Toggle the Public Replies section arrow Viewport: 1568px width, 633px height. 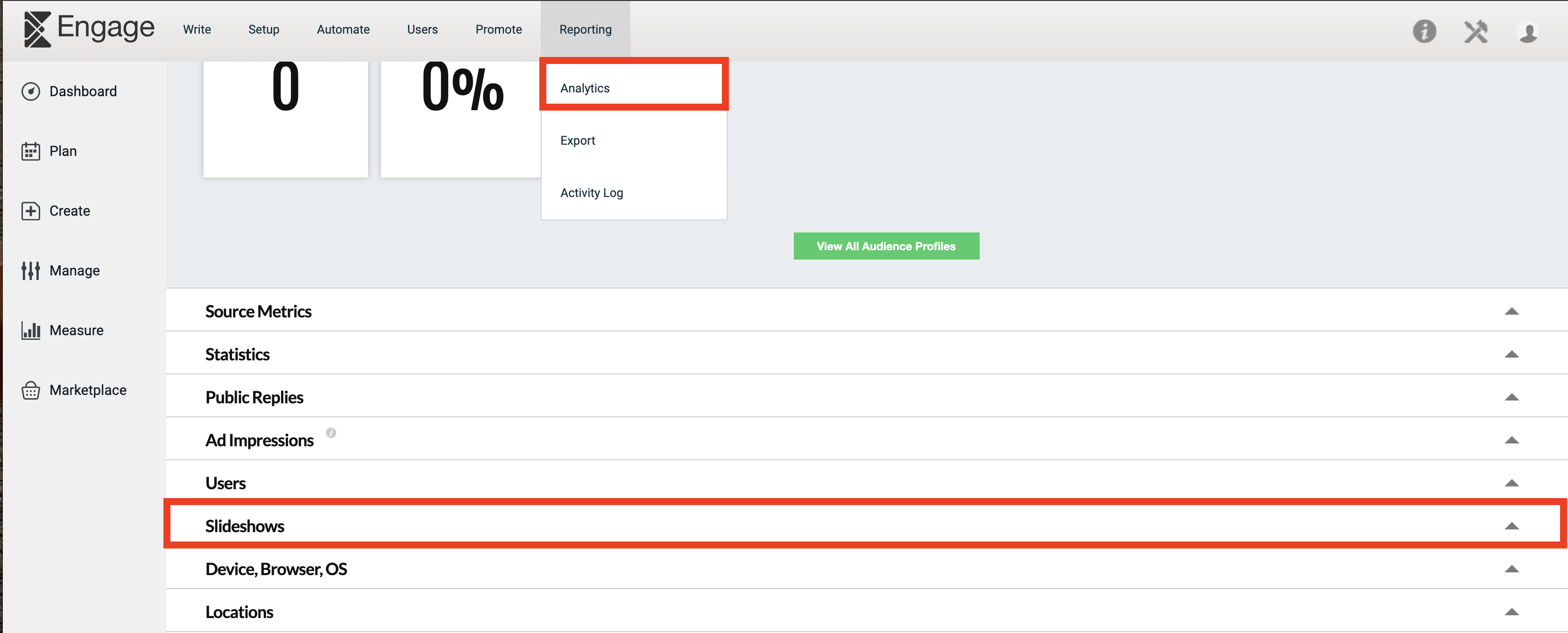(1511, 397)
